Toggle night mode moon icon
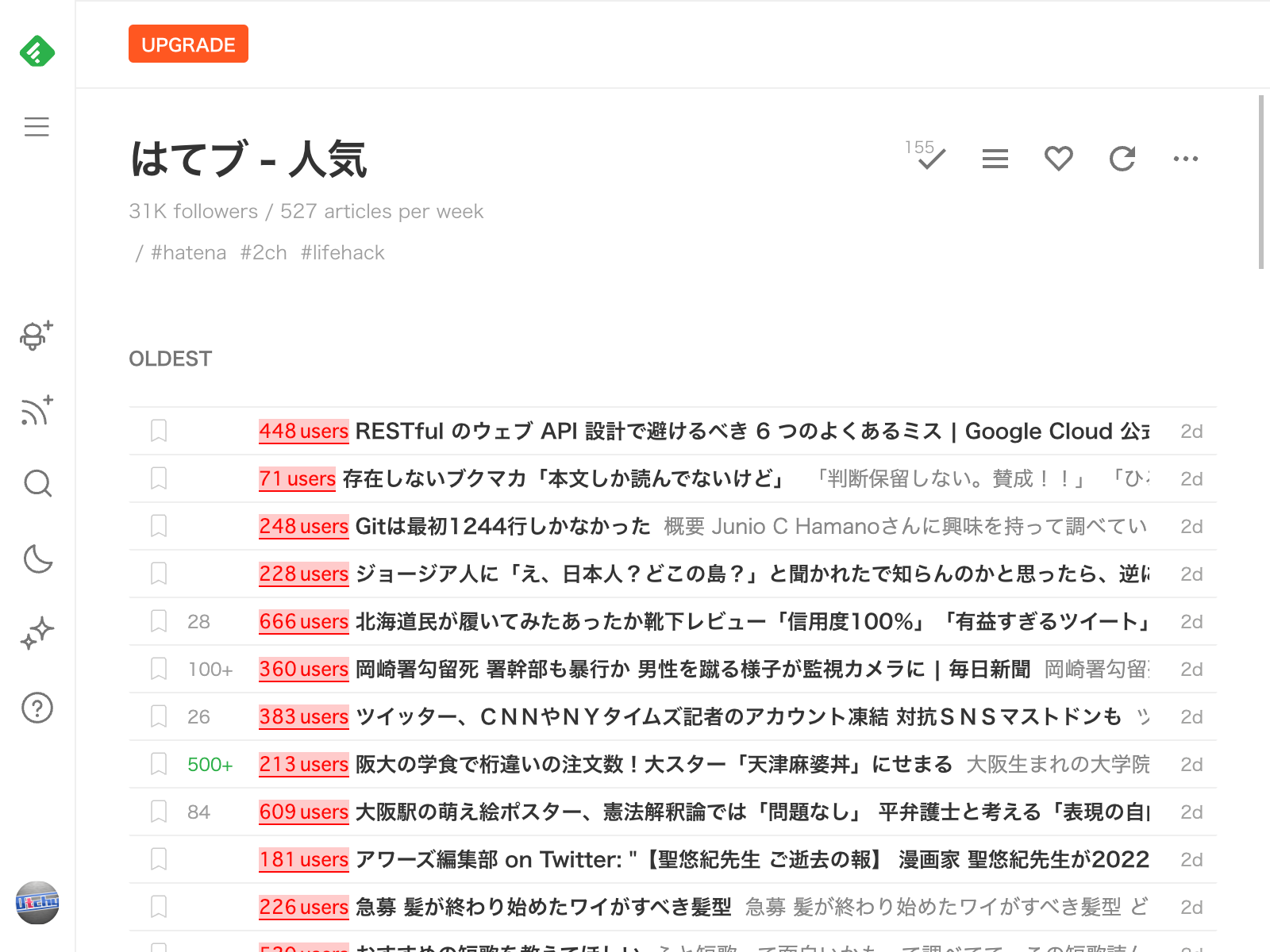The height and width of the screenshot is (952, 1270). pyautogui.click(x=37, y=559)
